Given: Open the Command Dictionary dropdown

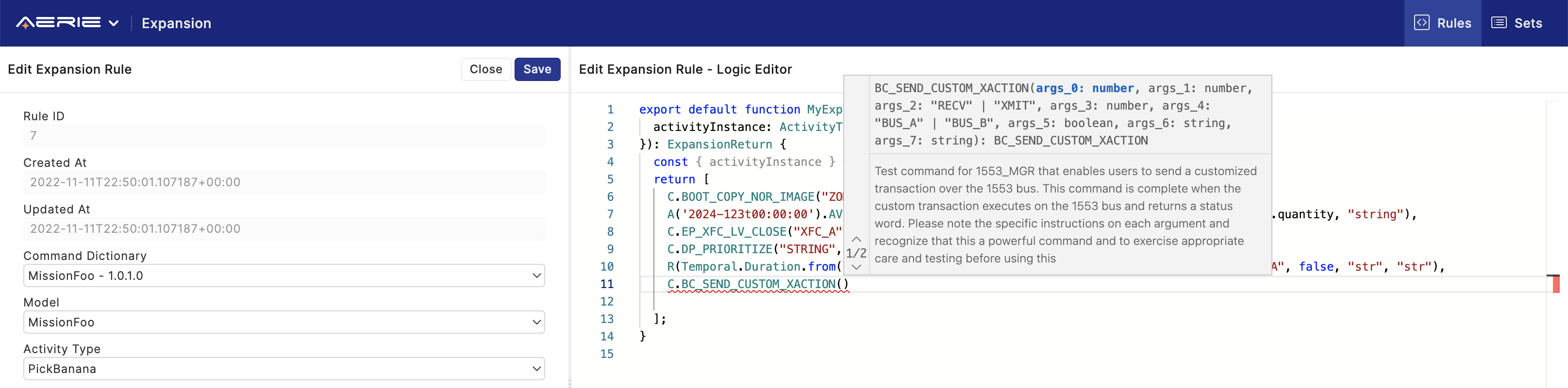Looking at the screenshot, I should coord(284,275).
